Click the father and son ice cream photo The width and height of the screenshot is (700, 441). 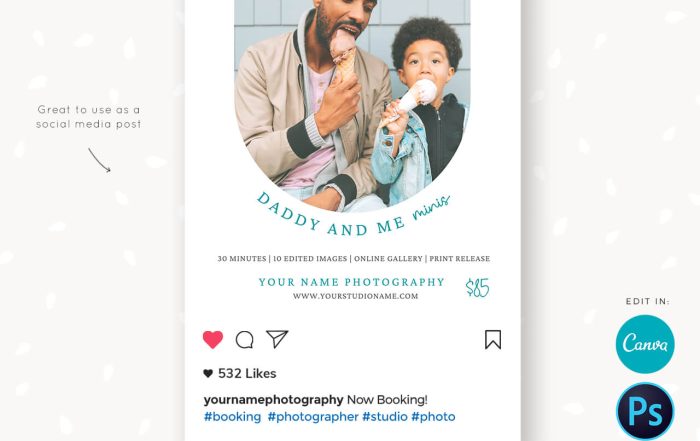352,103
